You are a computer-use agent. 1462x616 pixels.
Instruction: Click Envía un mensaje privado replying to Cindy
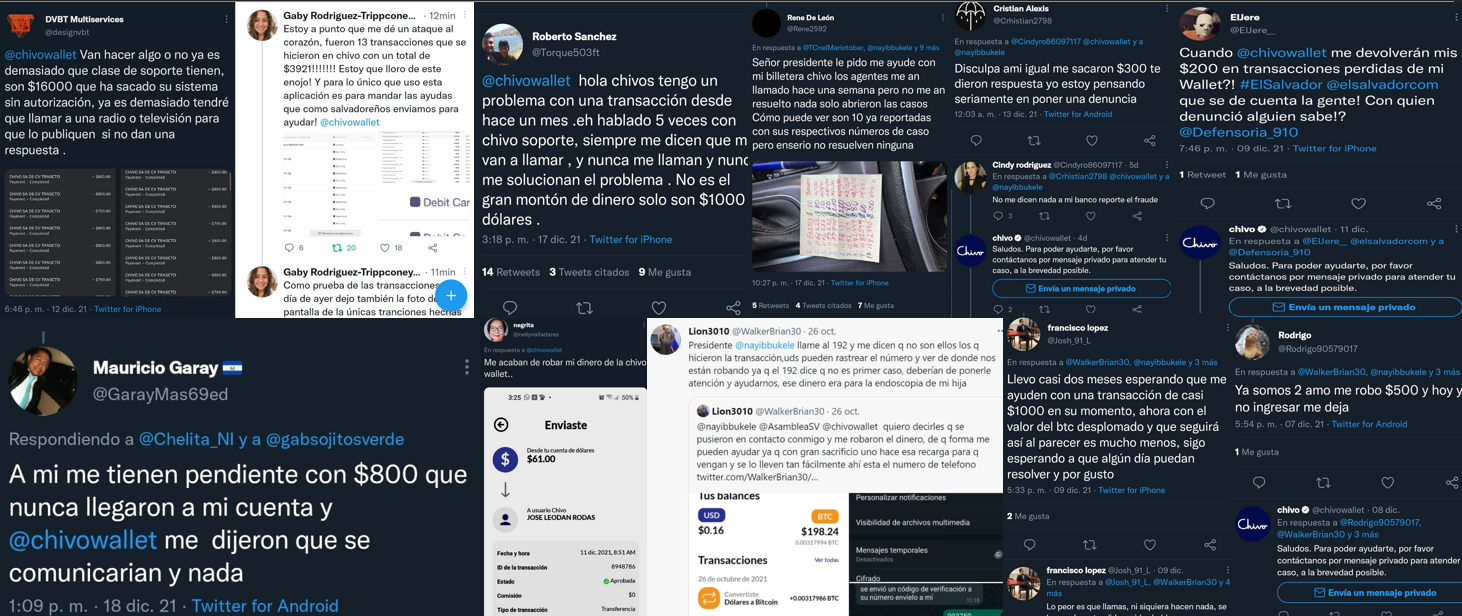pos(1081,288)
